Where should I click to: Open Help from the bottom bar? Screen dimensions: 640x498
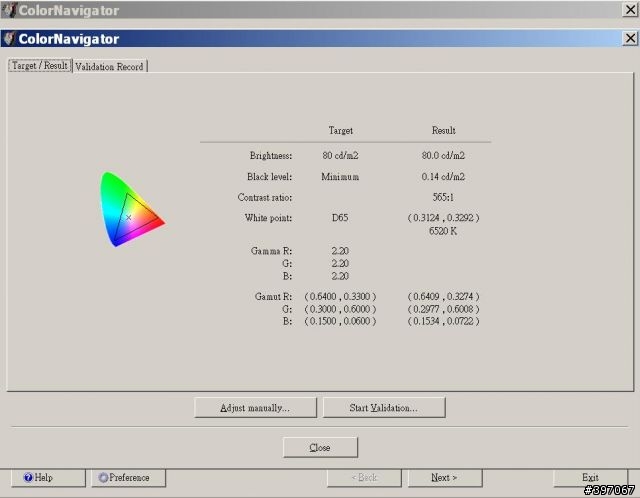pos(48,478)
